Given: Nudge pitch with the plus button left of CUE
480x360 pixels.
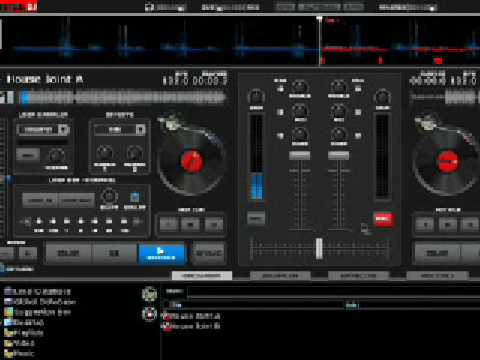Looking at the screenshot, I should (x=28, y=253).
